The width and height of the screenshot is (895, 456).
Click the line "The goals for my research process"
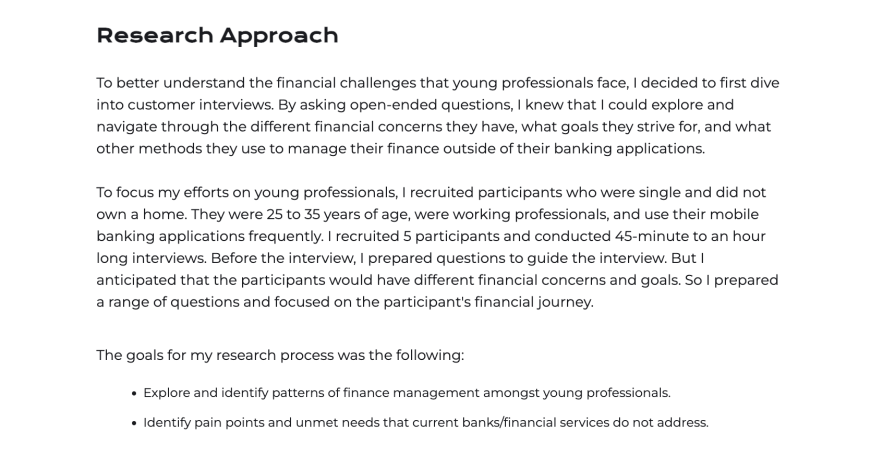tap(280, 355)
